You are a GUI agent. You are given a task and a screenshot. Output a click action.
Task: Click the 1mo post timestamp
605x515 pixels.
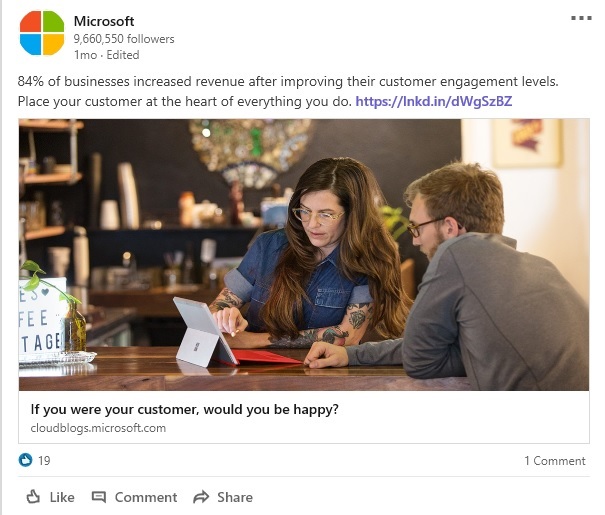point(85,55)
